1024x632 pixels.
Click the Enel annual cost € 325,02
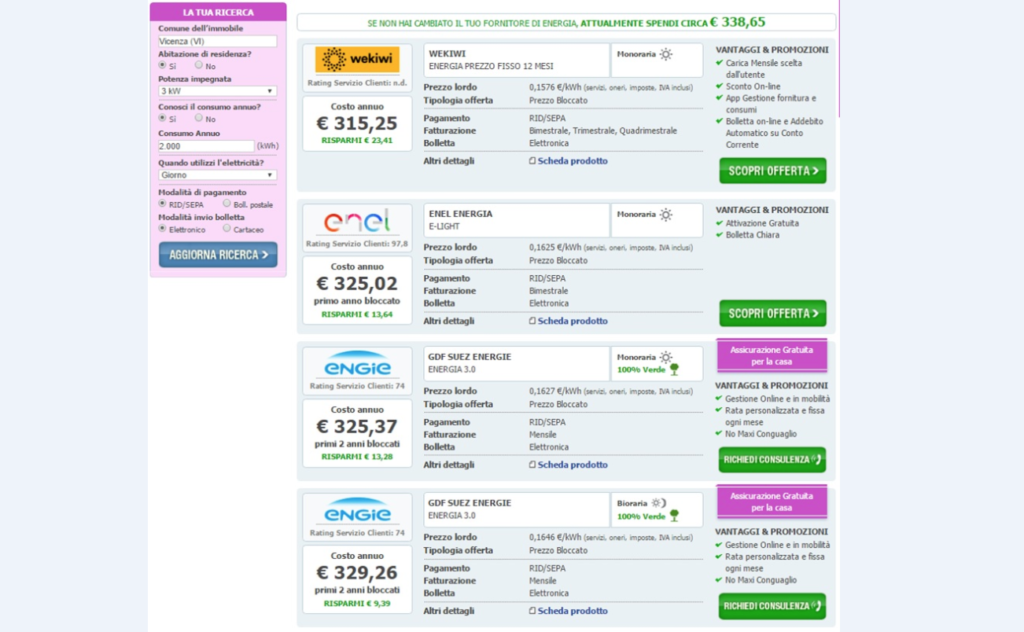(357, 283)
